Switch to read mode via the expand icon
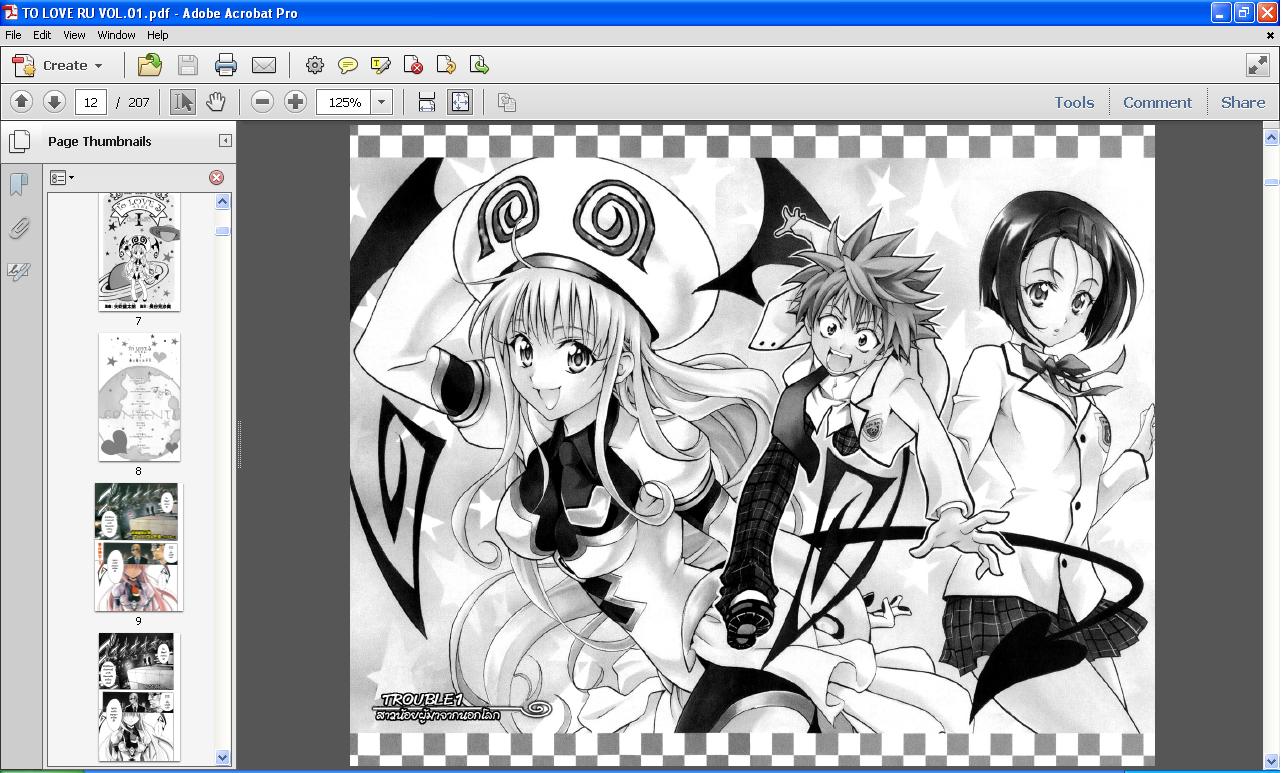Screen dimensions: 1282x773 [1258, 65]
